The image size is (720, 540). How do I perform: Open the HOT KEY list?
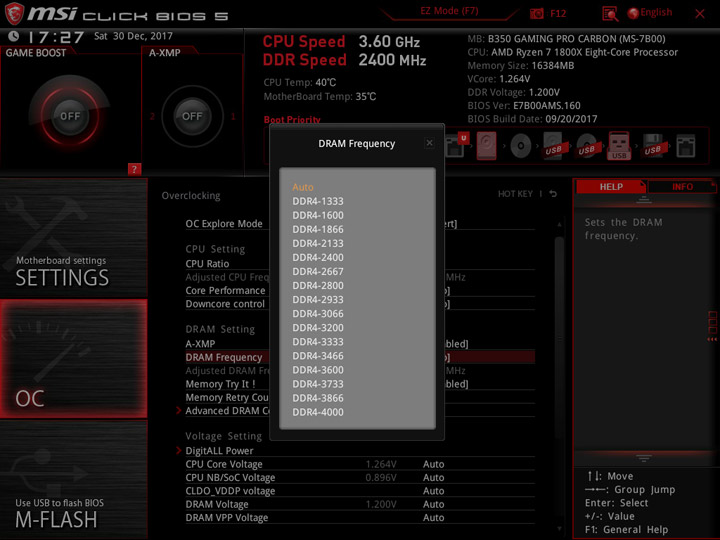pyautogui.click(x=515, y=194)
